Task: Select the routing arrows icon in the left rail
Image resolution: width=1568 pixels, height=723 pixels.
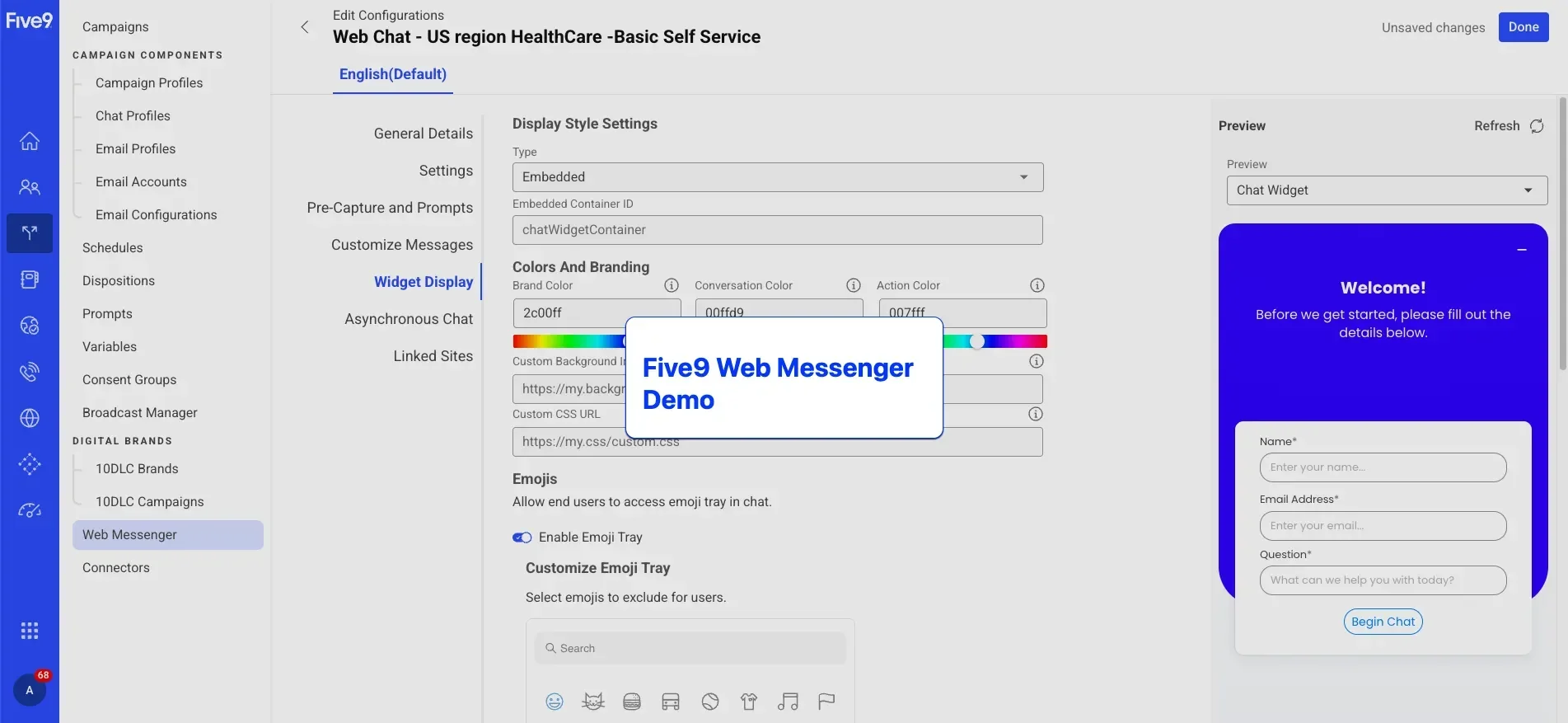Action: (30, 233)
